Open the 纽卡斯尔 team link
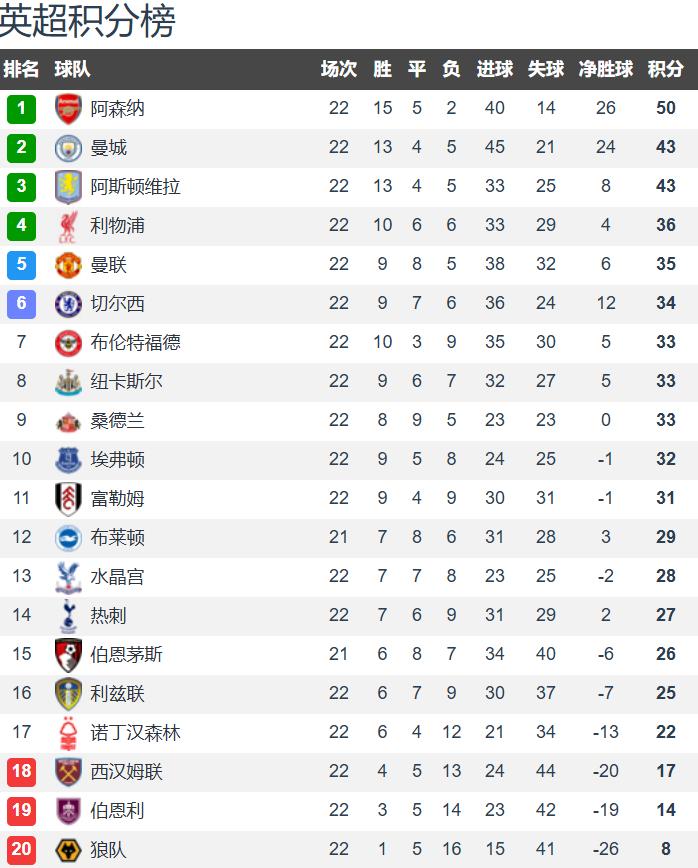 click(126, 382)
